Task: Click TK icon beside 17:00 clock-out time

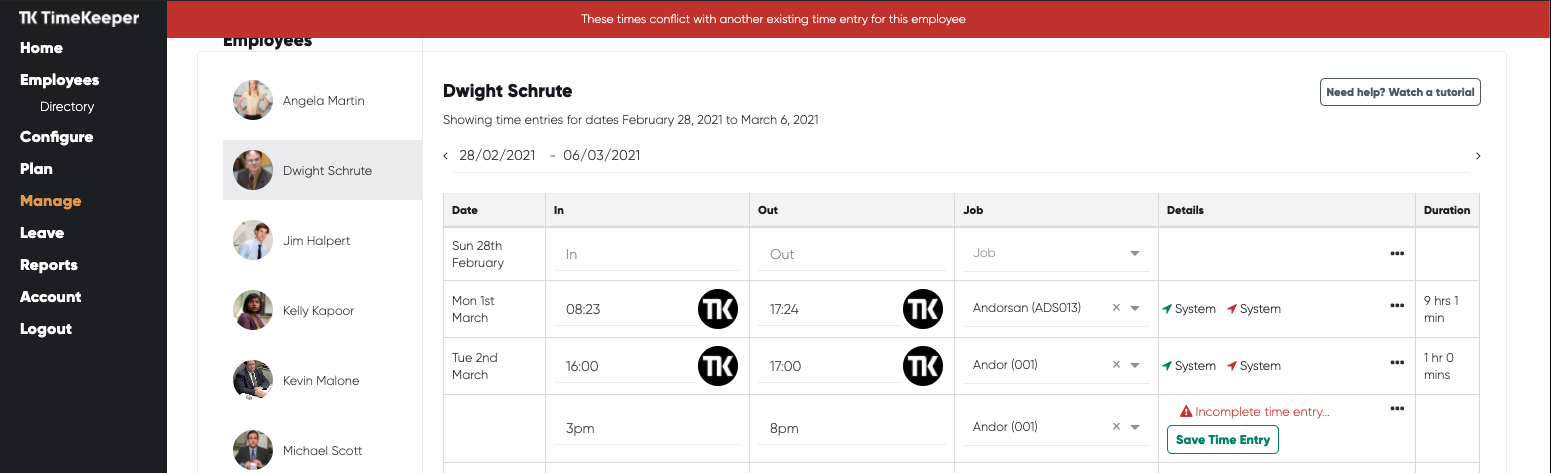Action: (923, 366)
